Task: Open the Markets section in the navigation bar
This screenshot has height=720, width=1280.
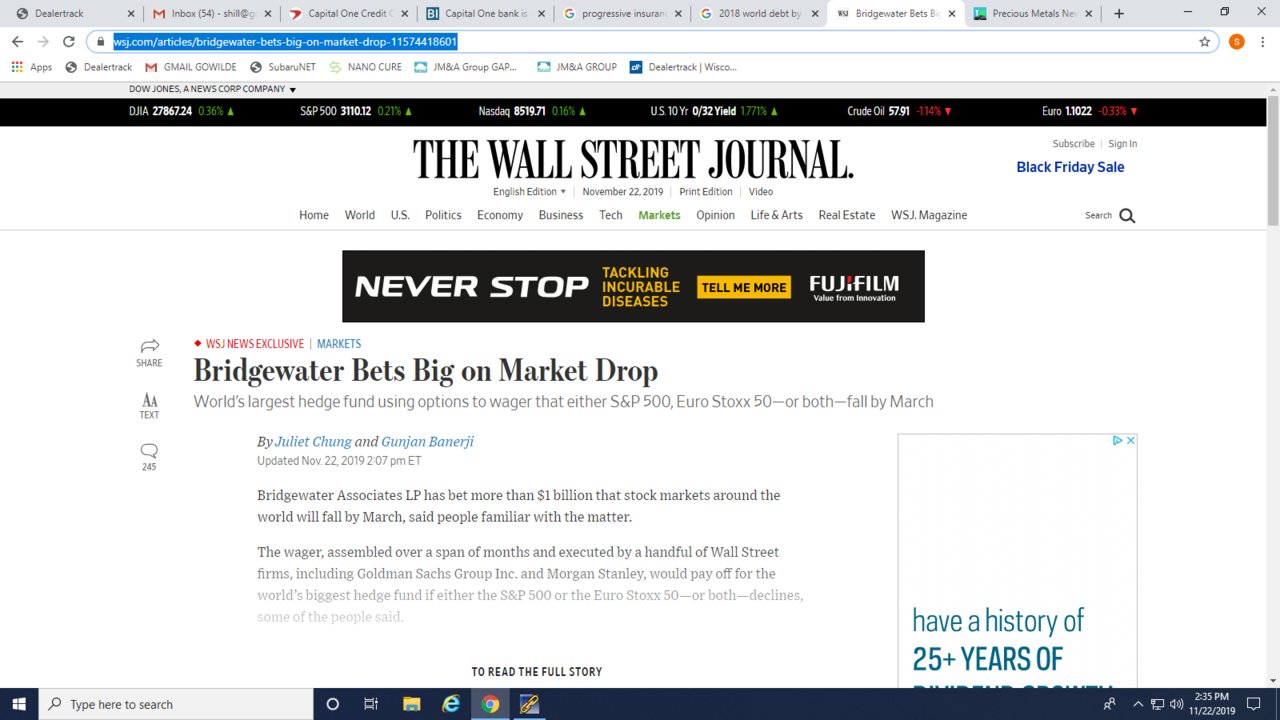Action: [659, 215]
